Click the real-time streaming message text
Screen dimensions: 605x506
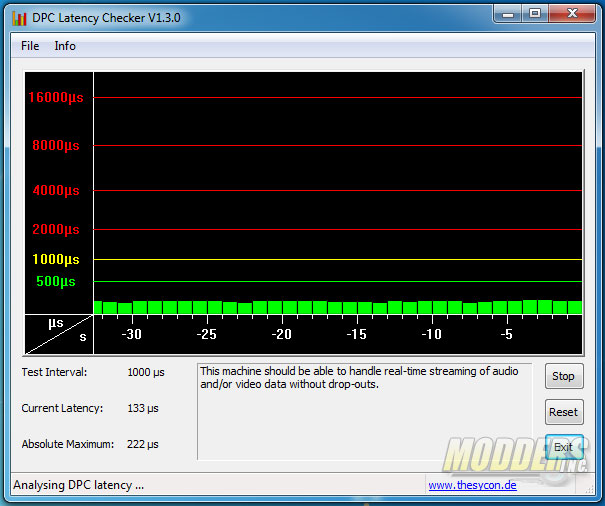[x=359, y=377]
